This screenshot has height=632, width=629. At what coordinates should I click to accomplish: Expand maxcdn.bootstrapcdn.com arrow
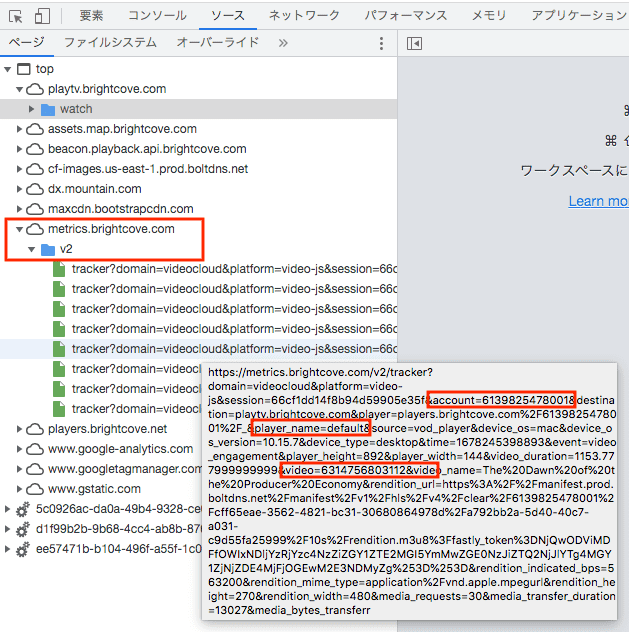[x=19, y=209]
